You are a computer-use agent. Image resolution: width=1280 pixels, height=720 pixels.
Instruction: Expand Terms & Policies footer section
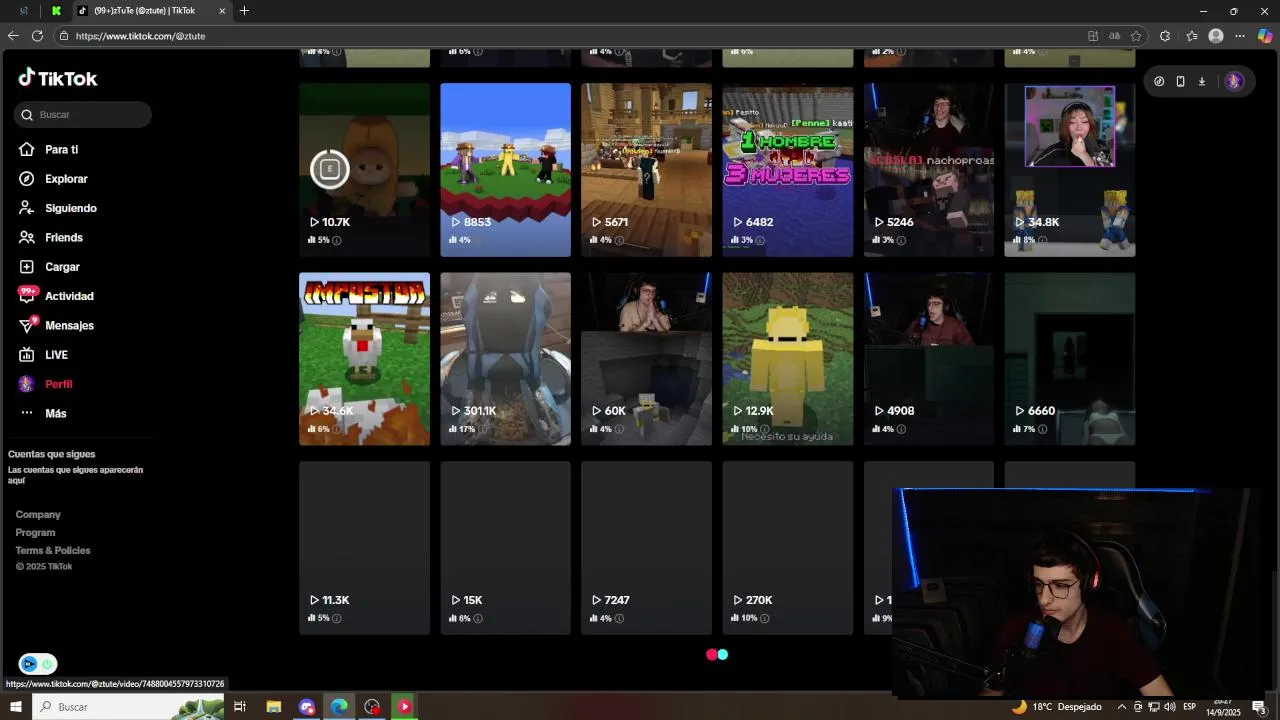(x=53, y=550)
